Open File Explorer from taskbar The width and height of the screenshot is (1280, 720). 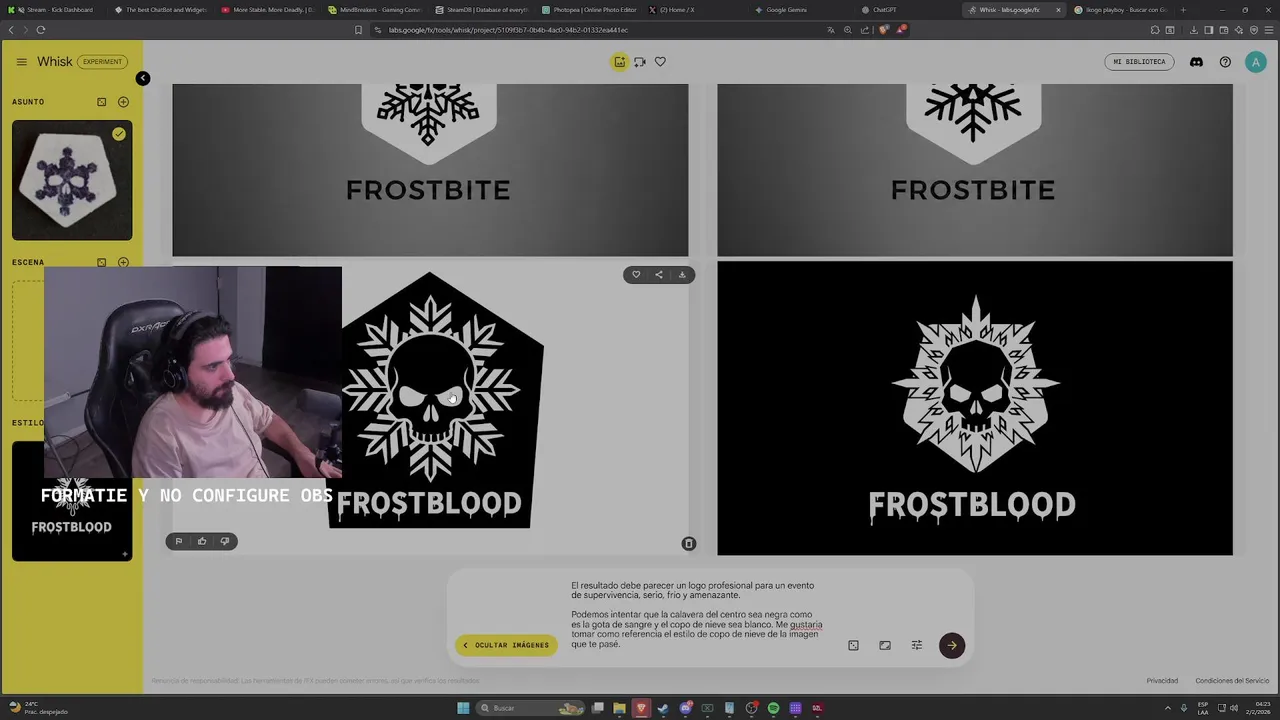pos(619,708)
